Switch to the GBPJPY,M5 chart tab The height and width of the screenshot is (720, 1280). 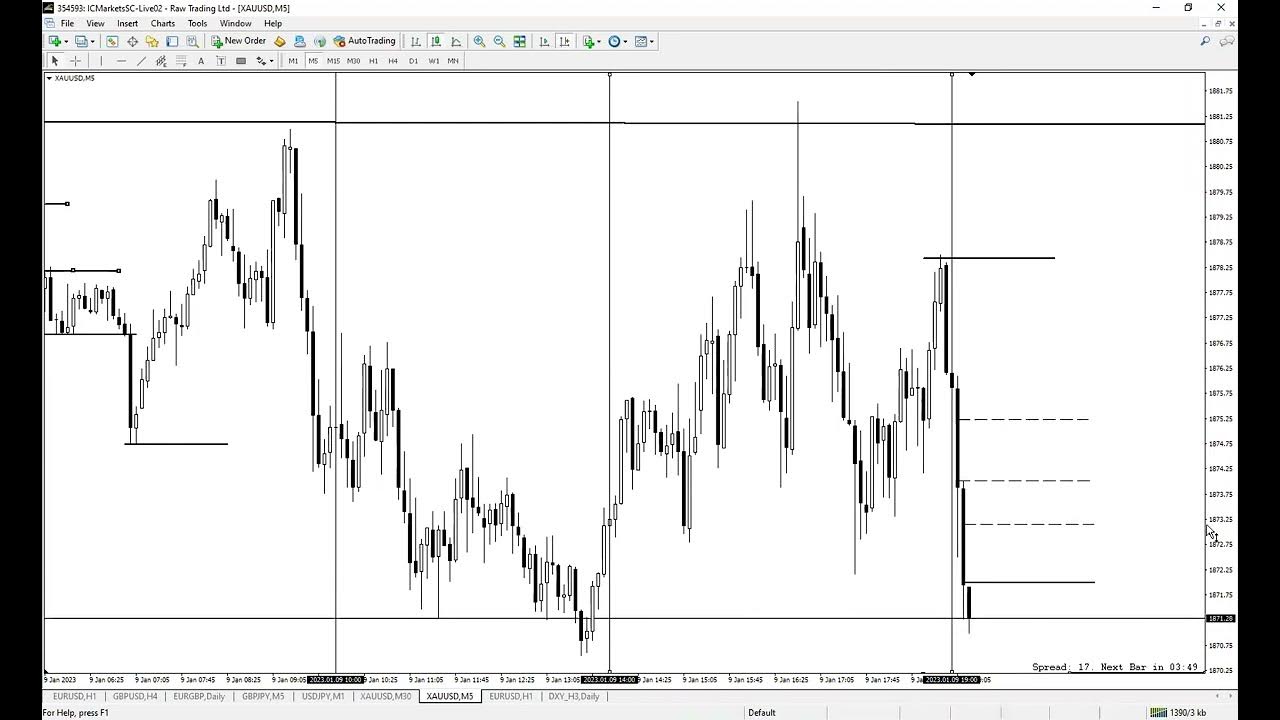click(x=263, y=696)
